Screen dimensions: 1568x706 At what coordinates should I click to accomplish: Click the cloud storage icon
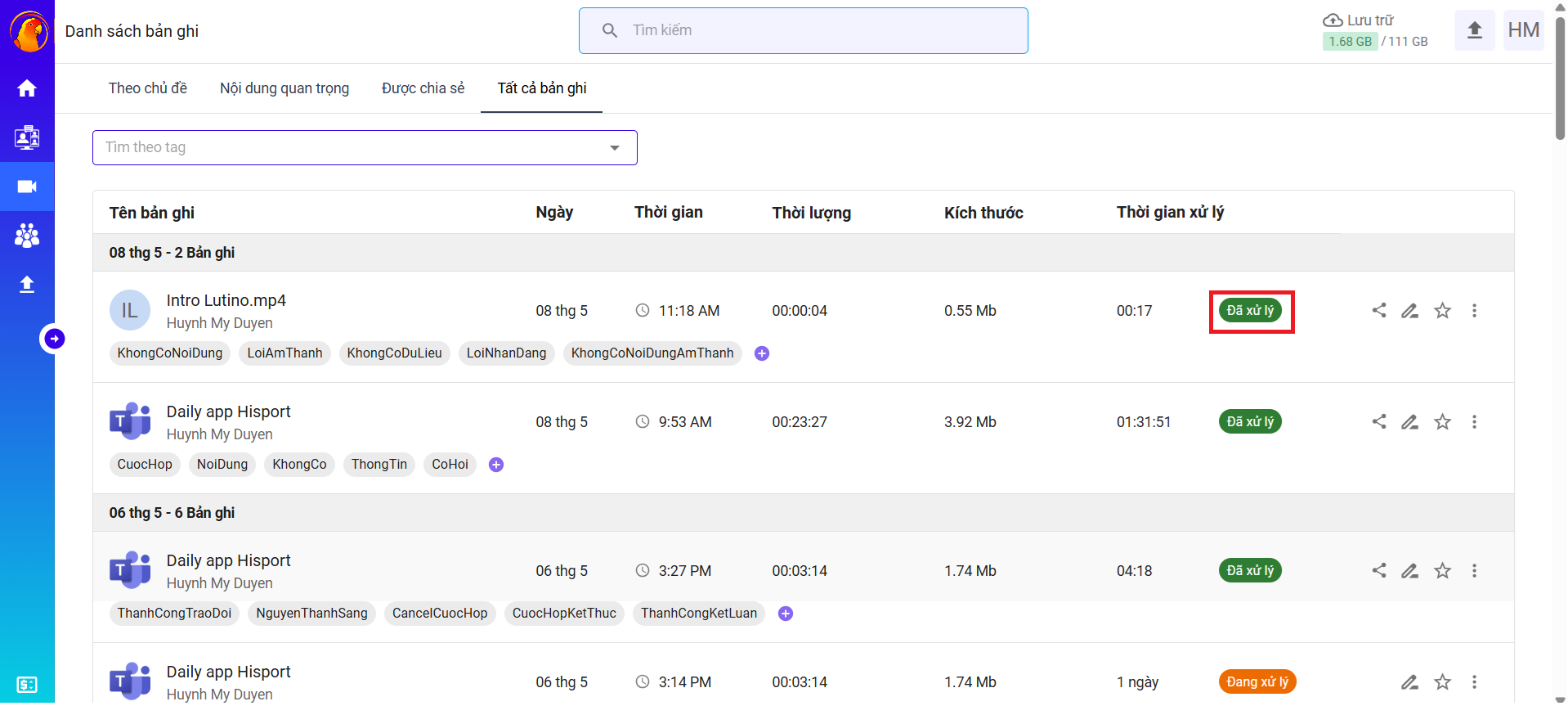coord(1333,20)
